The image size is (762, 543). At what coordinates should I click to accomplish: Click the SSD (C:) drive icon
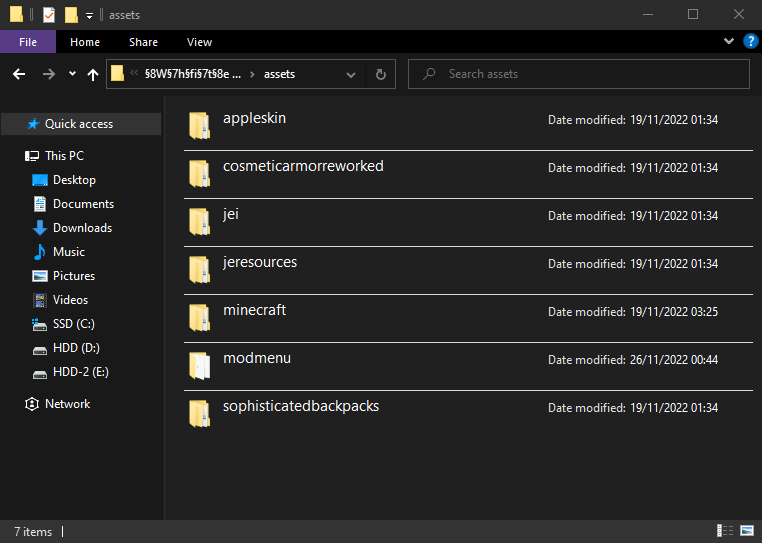click(39, 324)
